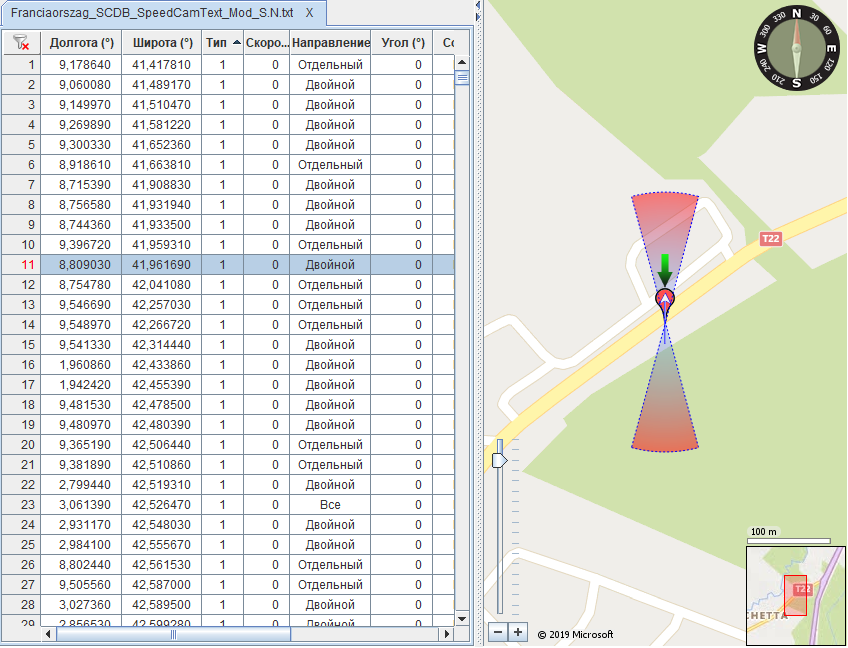This screenshot has width=848, height=648.
Task: Click the horizontal scrollbar thumb
Action: pyautogui.click(x=173, y=634)
